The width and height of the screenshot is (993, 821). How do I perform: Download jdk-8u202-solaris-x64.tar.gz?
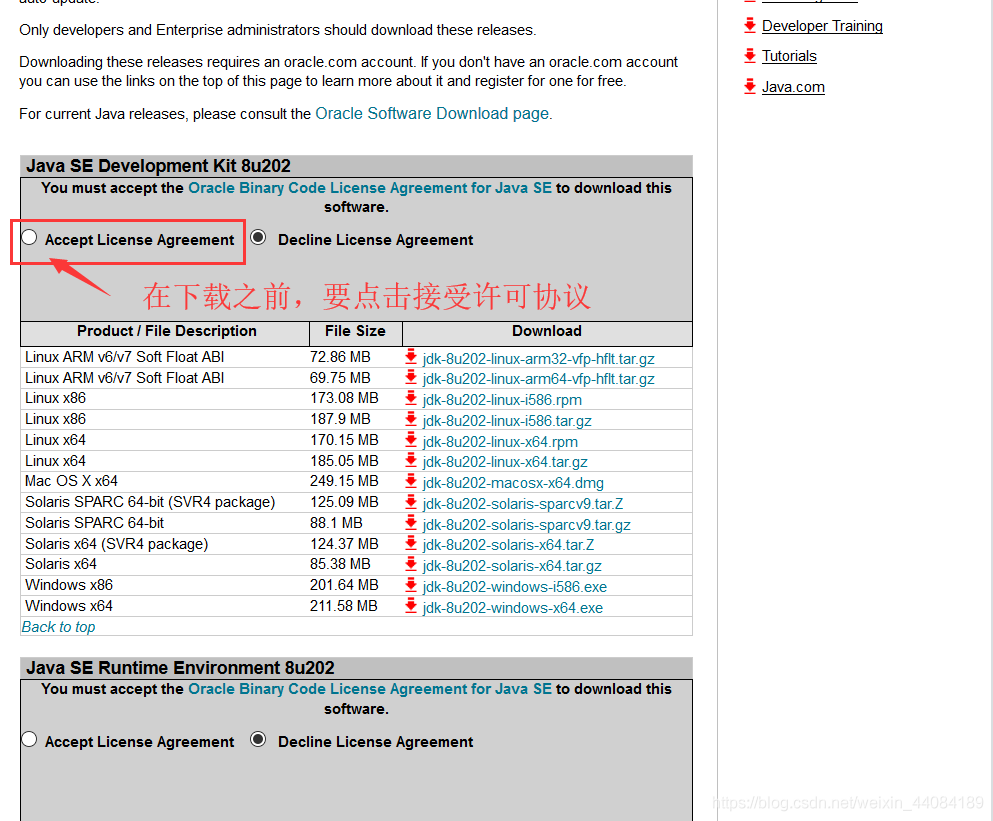512,566
